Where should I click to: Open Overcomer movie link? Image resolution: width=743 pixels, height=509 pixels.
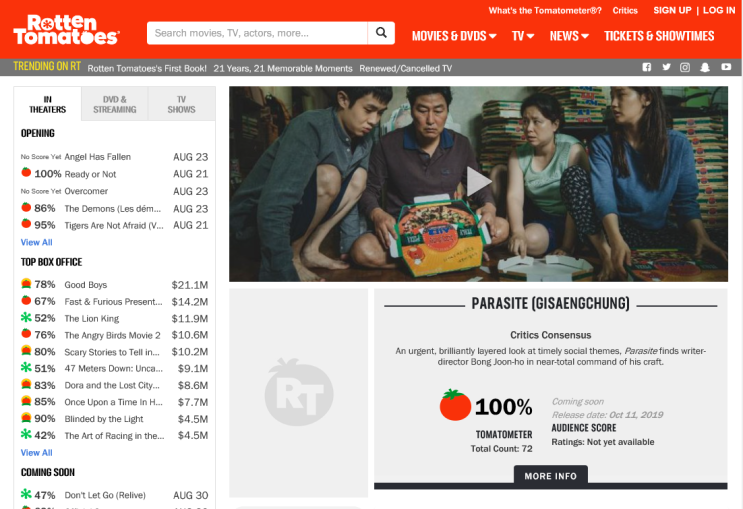[x=86, y=191]
